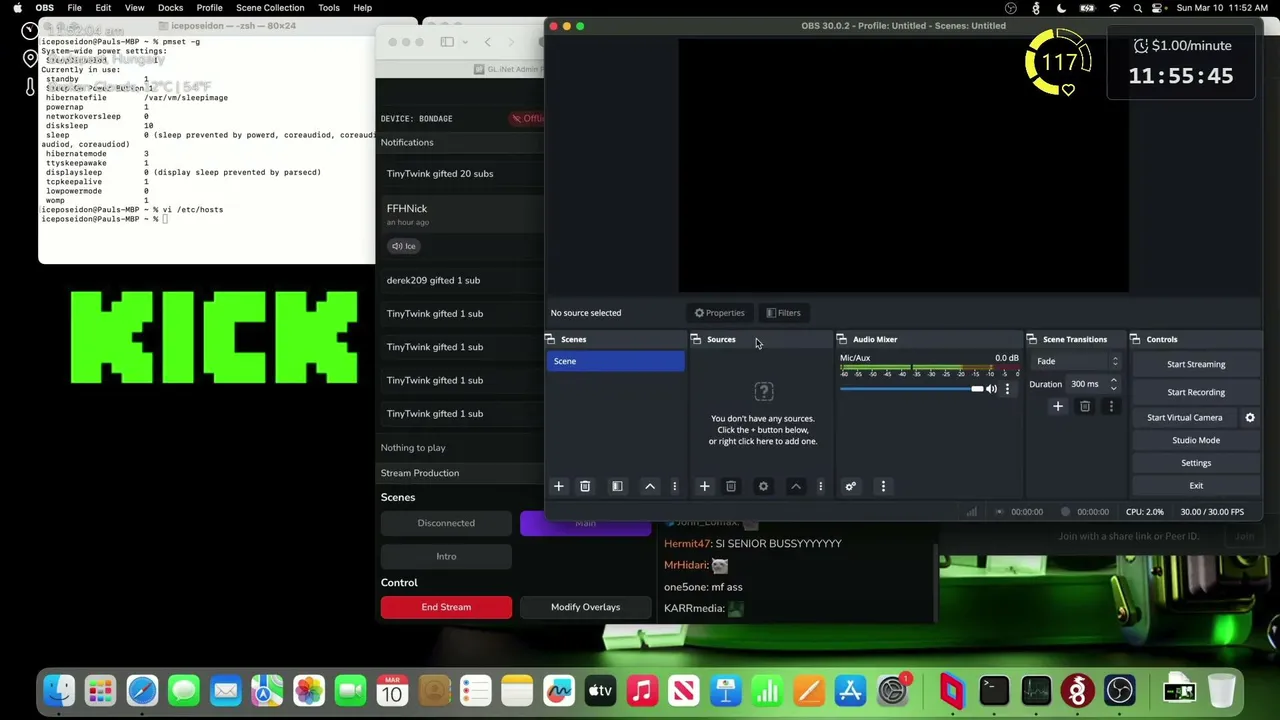Open advanced audio properties gears icon

tap(851, 486)
